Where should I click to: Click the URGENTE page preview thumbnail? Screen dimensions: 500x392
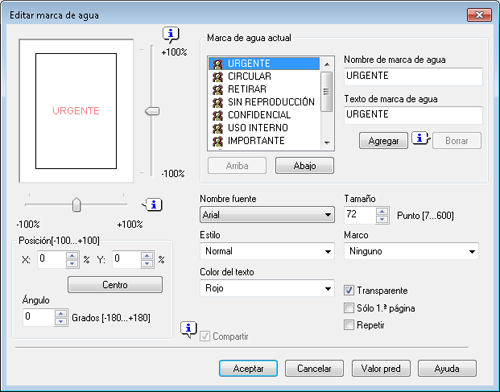pyautogui.click(x=76, y=111)
